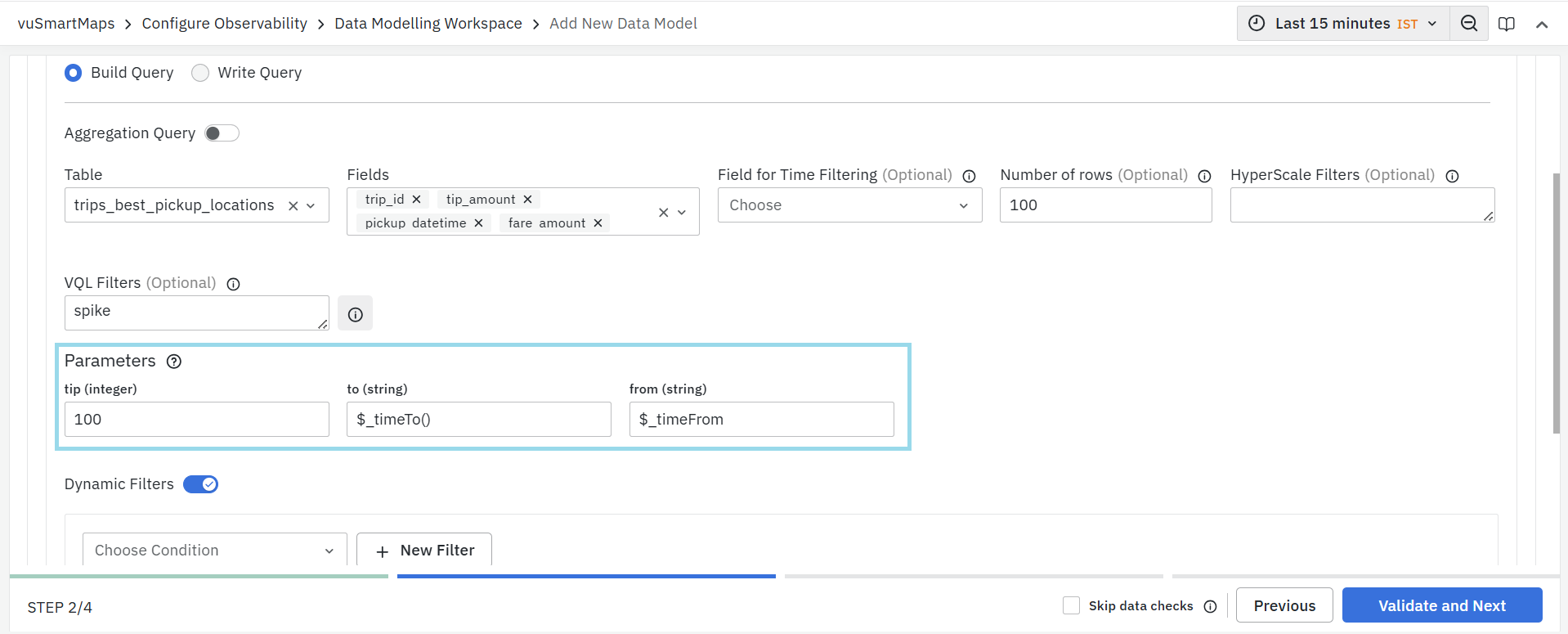1568x634 pixels.
Task: Open the Field for Time Filtering dropdown
Action: (849, 205)
